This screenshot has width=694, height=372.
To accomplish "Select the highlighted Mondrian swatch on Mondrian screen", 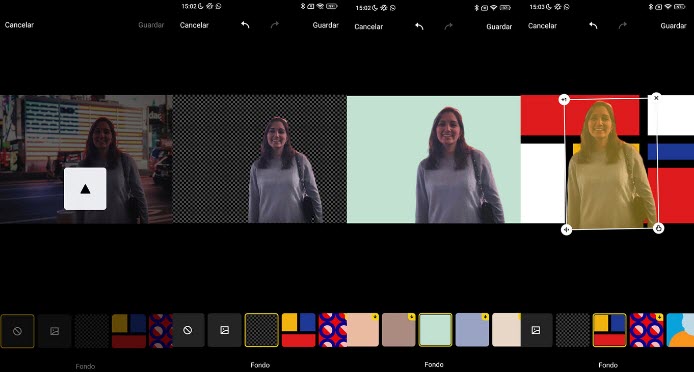I will (x=609, y=330).
